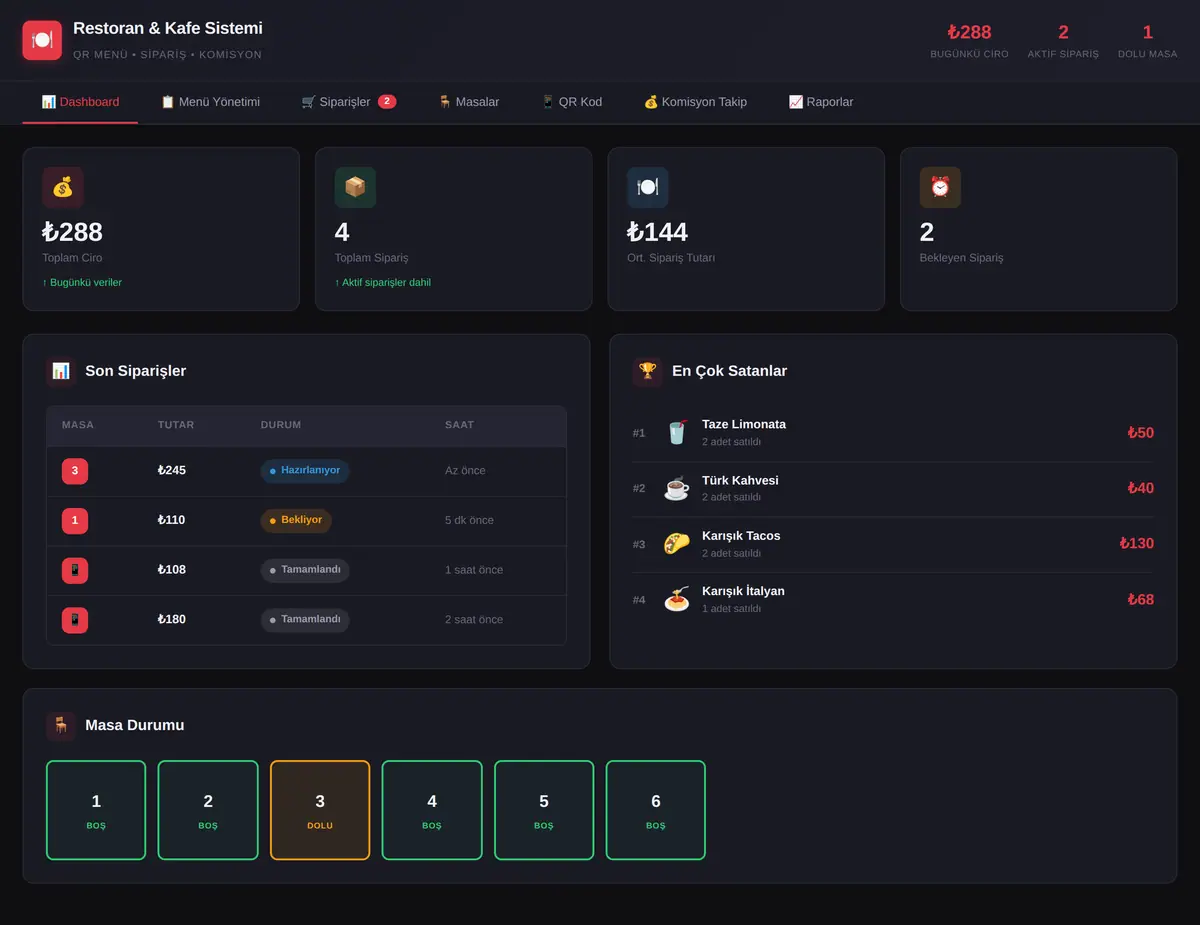This screenshot has width=1200, height=925.
Task: Click the money bag icon on Toplam Ciro
Action: [62, 187]
